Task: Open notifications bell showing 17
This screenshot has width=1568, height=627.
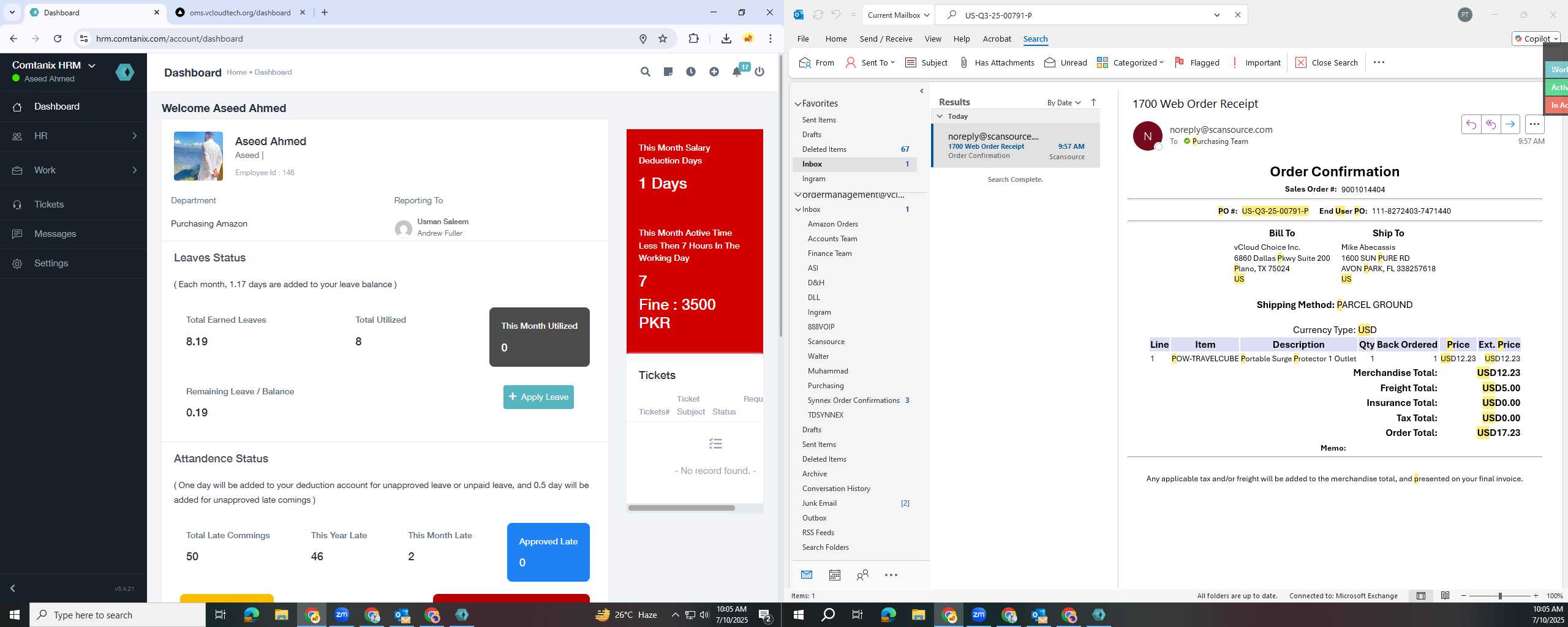Action: [x=737, y=72]
